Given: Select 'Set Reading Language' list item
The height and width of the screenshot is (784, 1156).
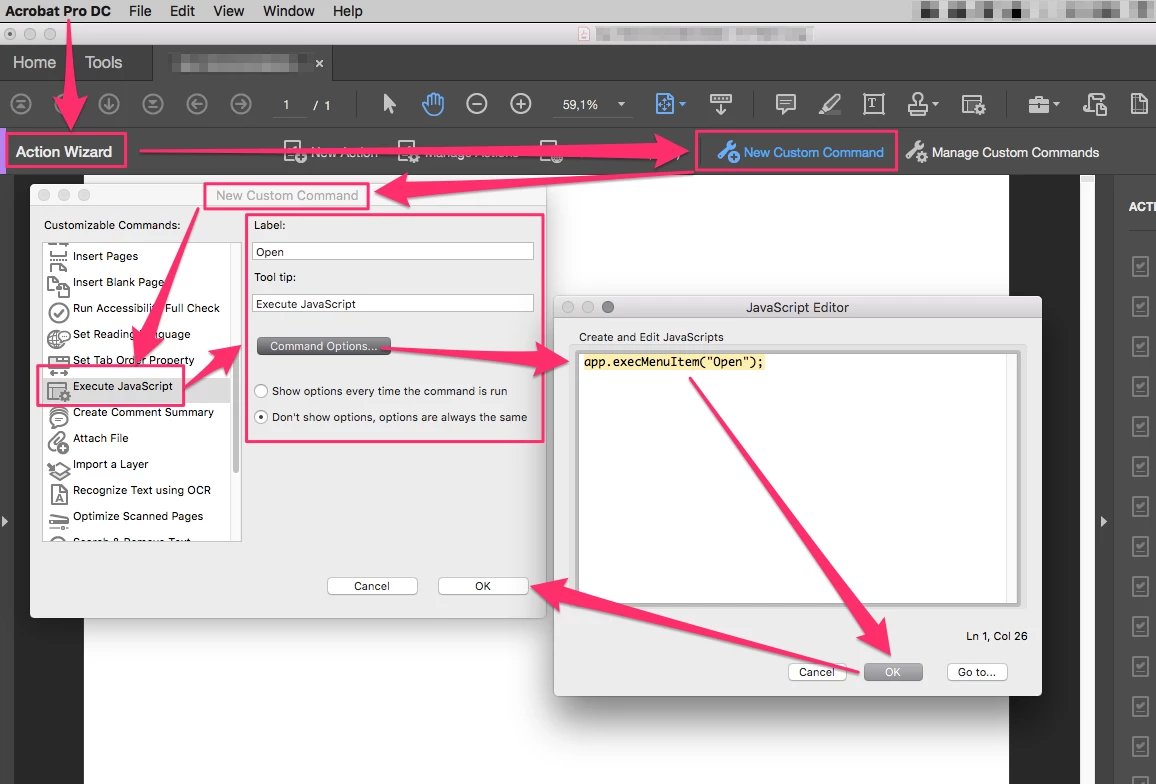Looking at the screenshot, I should click(x=131, y=334).
